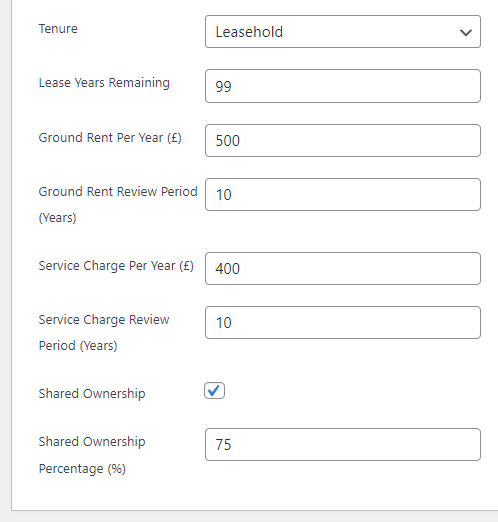Click the chevron arrow in the Tenure select
The width and height of the screenshot is (498, 522).
(x=466, y=32)
